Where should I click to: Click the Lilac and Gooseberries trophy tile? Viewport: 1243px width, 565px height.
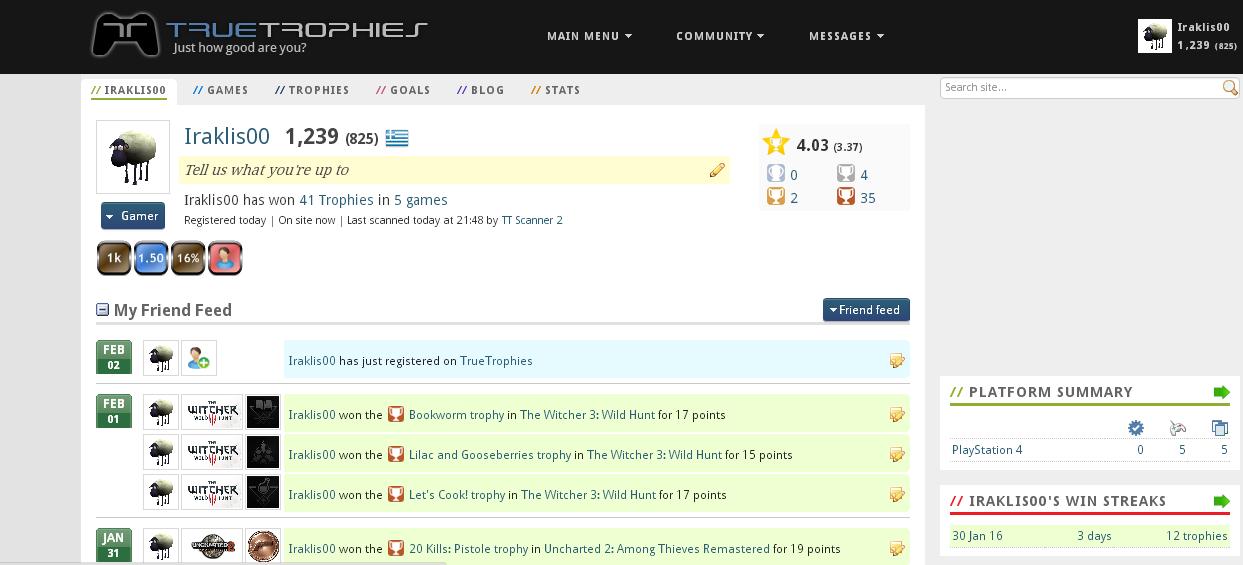tap(263, 452)
